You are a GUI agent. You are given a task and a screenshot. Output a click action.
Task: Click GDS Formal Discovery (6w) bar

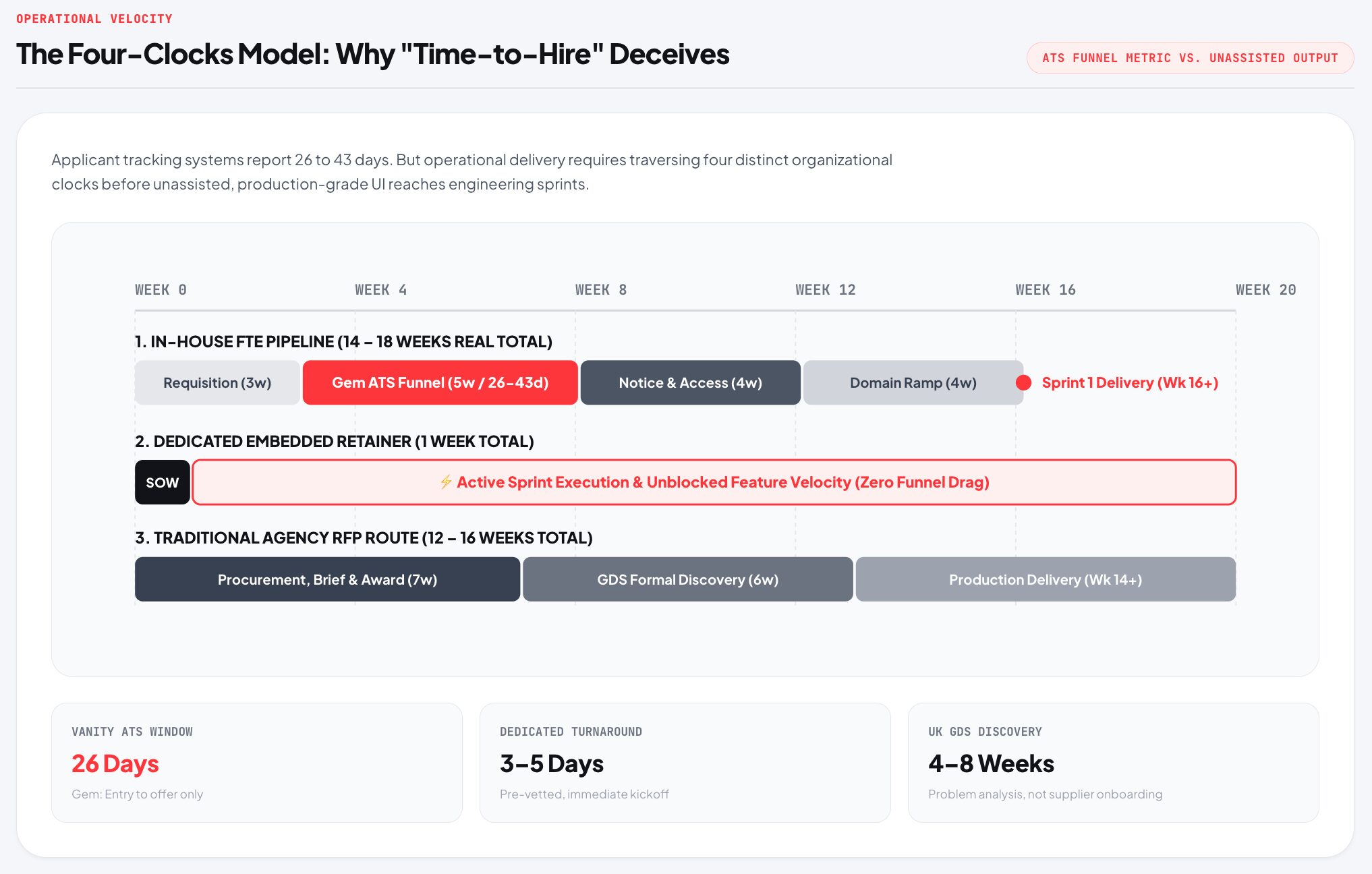687,579
